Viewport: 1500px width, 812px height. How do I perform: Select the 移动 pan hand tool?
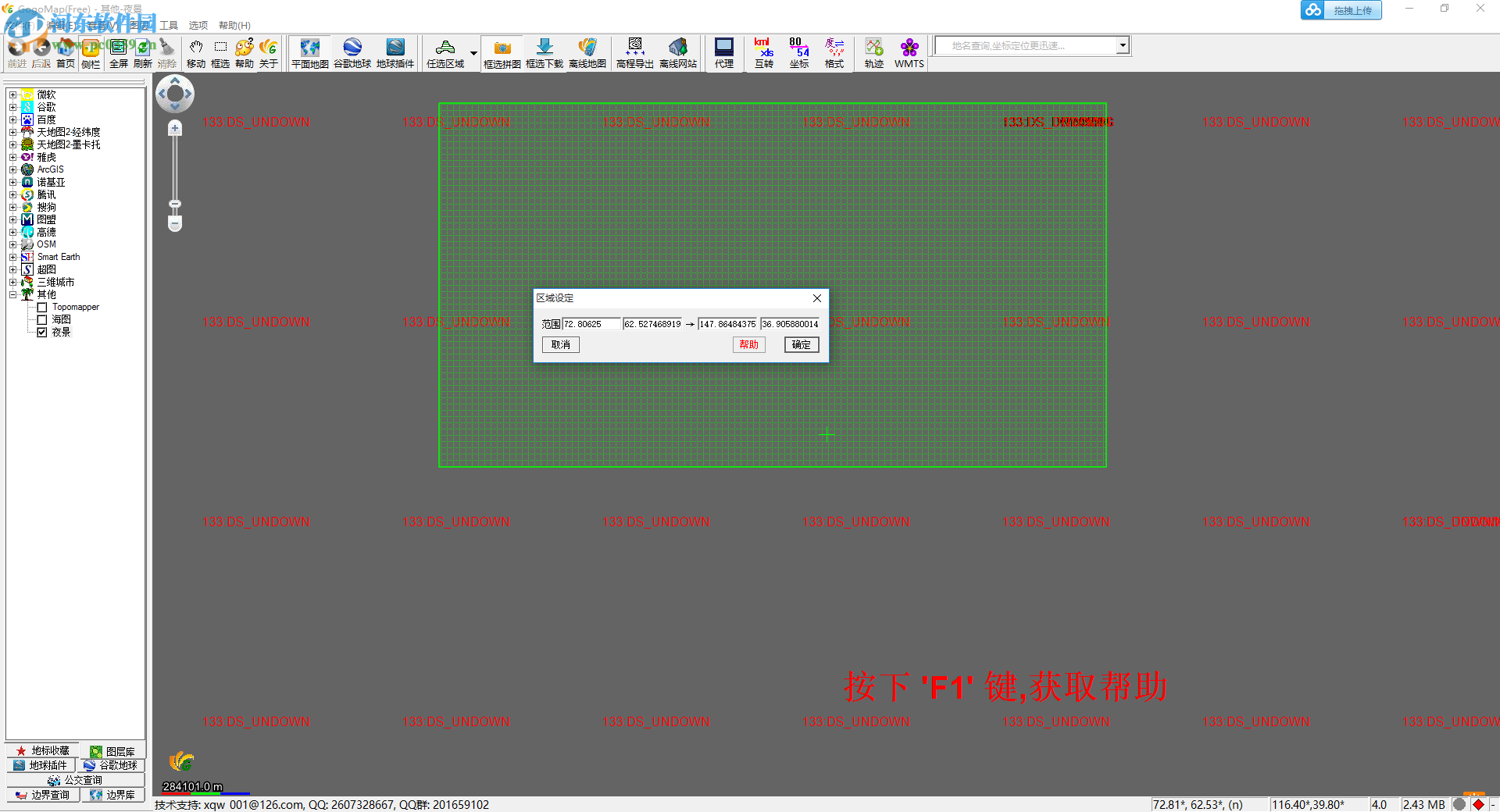tap(196, 53)
